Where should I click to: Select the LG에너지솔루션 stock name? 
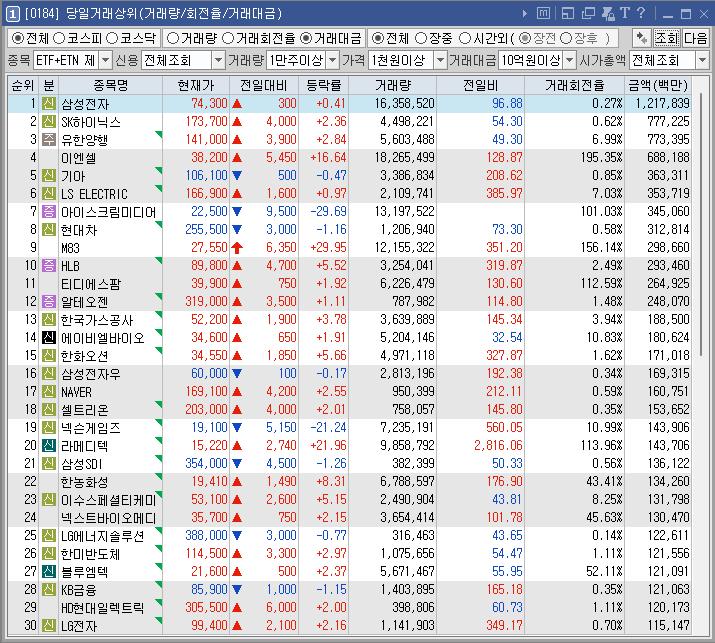point(103,535)
